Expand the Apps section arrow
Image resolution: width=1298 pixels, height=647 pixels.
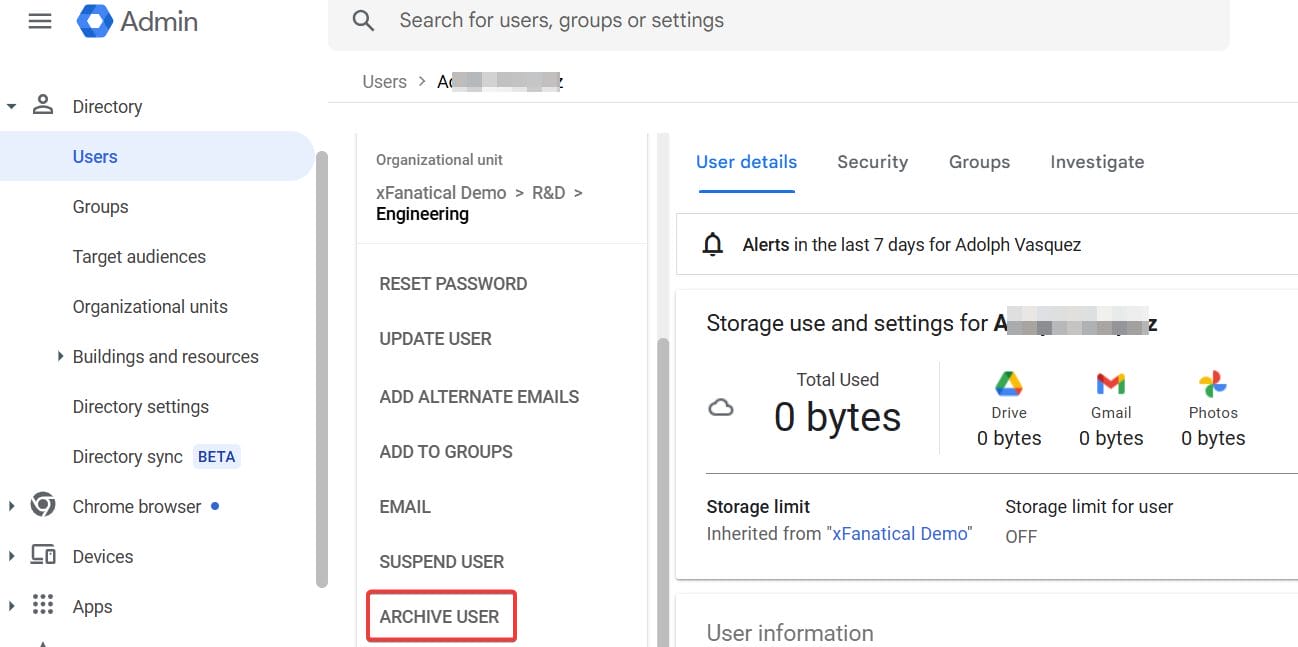pos(11,606)
